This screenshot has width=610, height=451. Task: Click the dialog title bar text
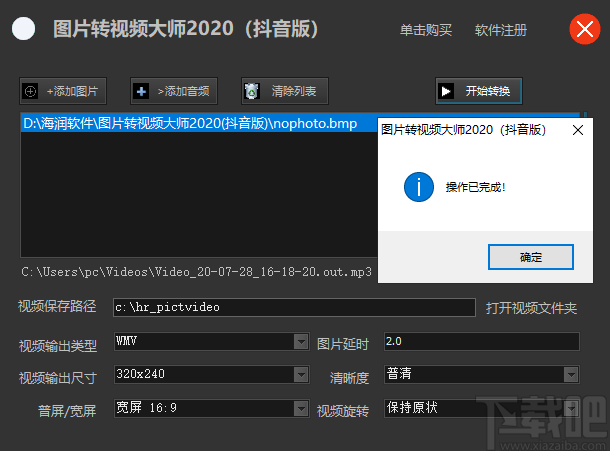point(463,130)
